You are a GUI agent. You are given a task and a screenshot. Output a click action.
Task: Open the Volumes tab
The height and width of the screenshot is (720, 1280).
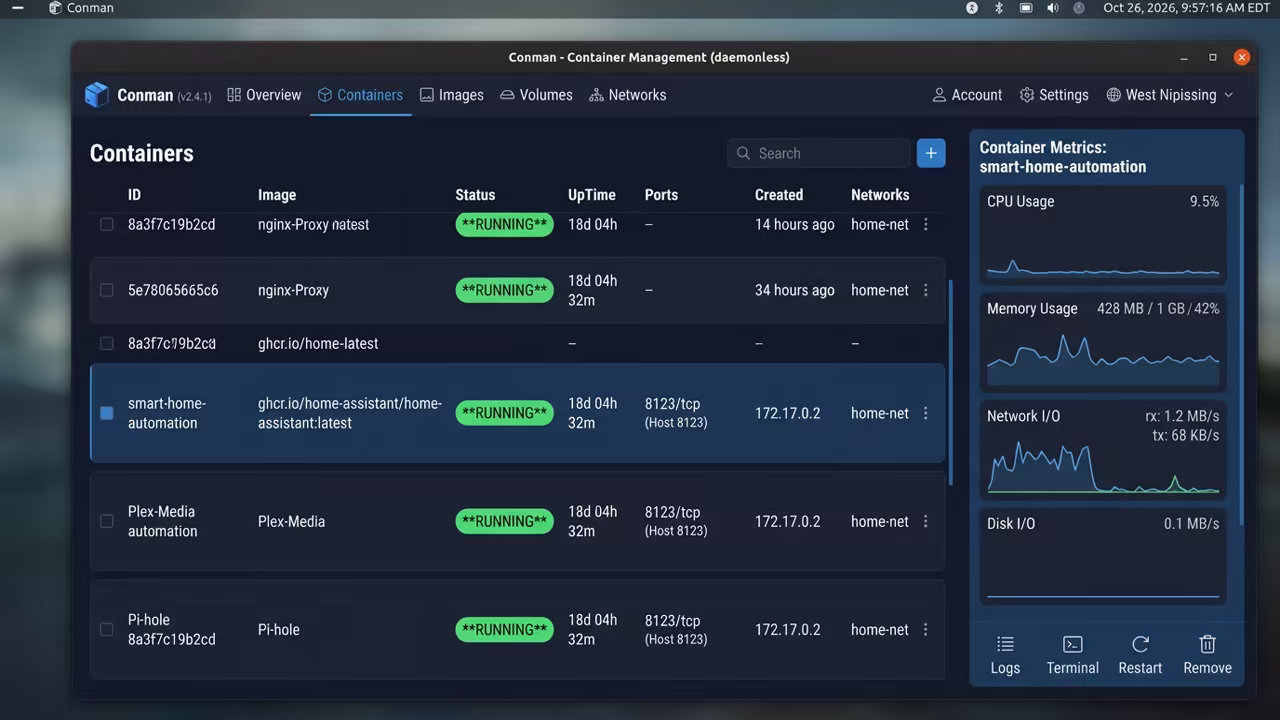536,95
